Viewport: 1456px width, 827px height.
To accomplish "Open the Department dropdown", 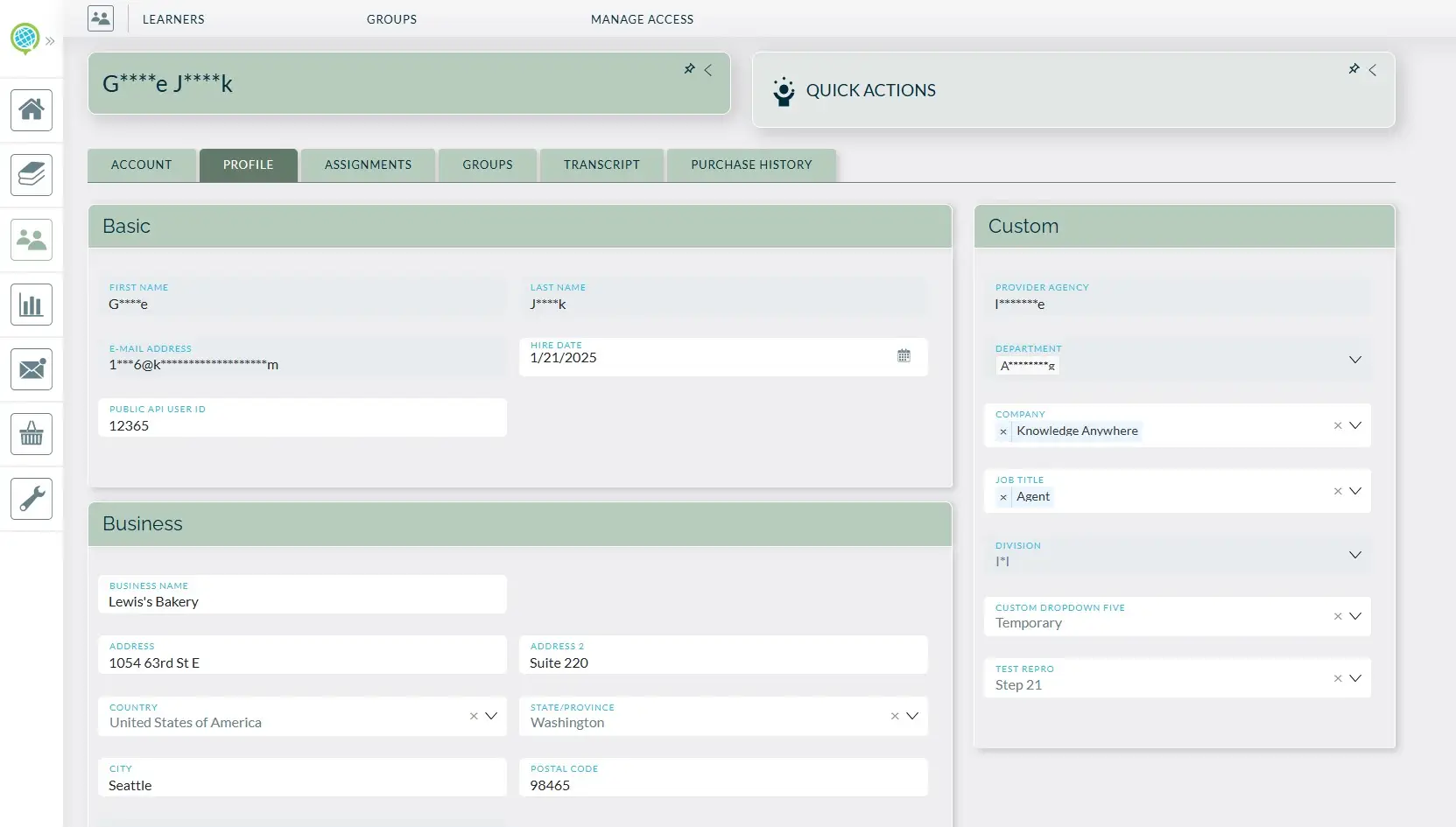I will coord(1355,359).
